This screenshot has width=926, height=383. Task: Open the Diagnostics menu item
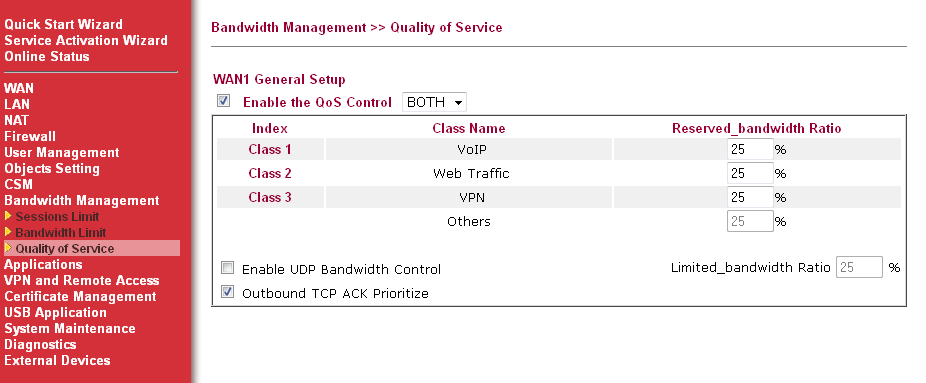[40, 344]
